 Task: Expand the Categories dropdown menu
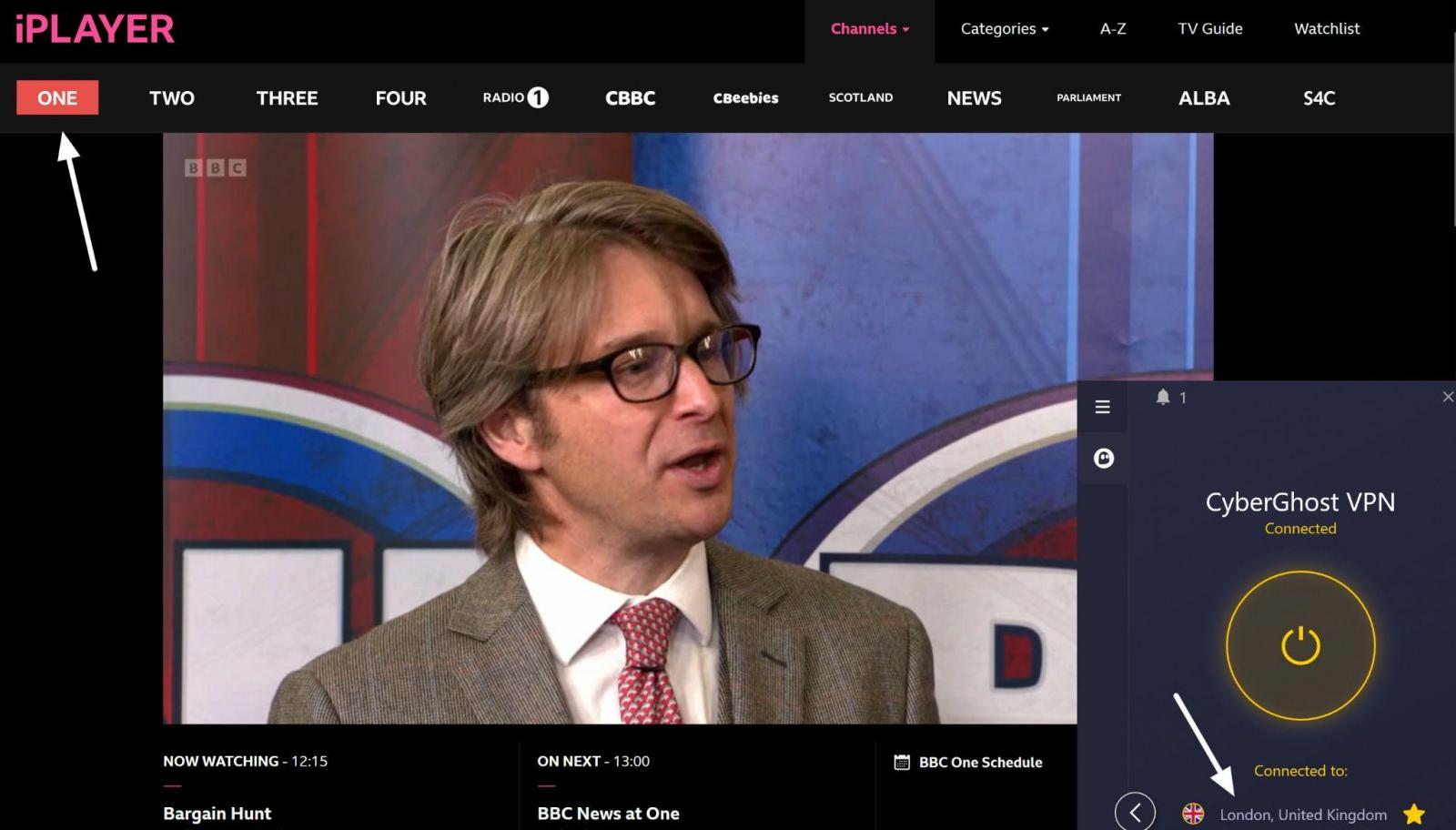1005,29
